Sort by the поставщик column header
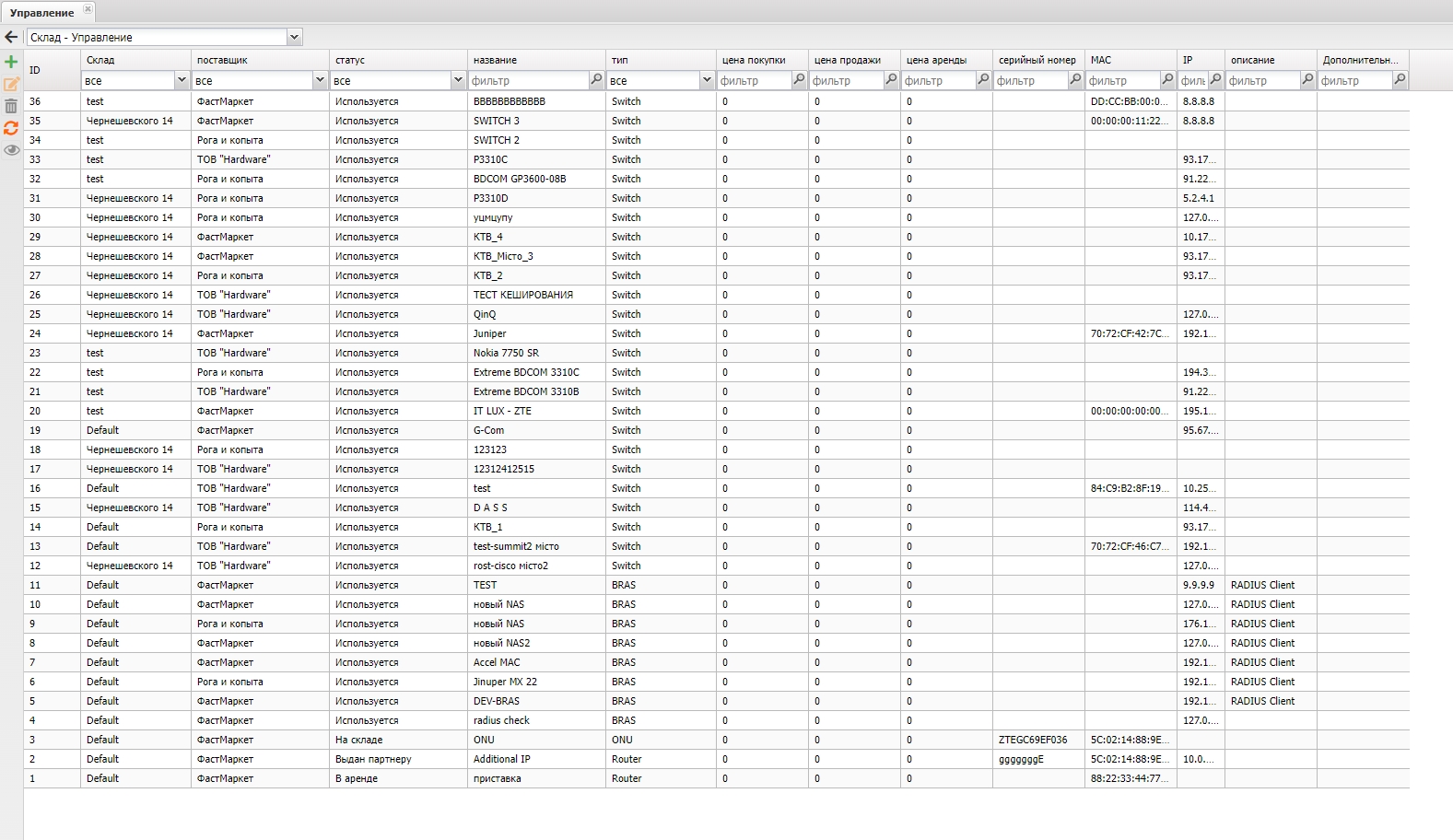Image resolution: width=1453 pixels, height=840 pixels. (222, 60)
